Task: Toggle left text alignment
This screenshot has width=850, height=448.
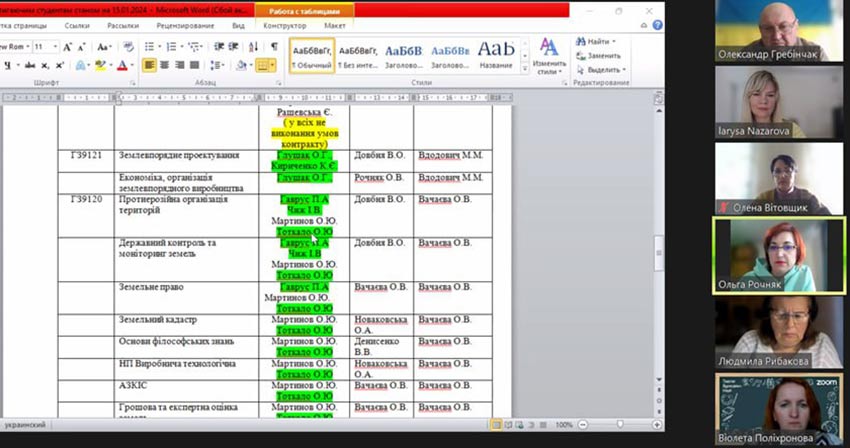Action: [149, 65]
